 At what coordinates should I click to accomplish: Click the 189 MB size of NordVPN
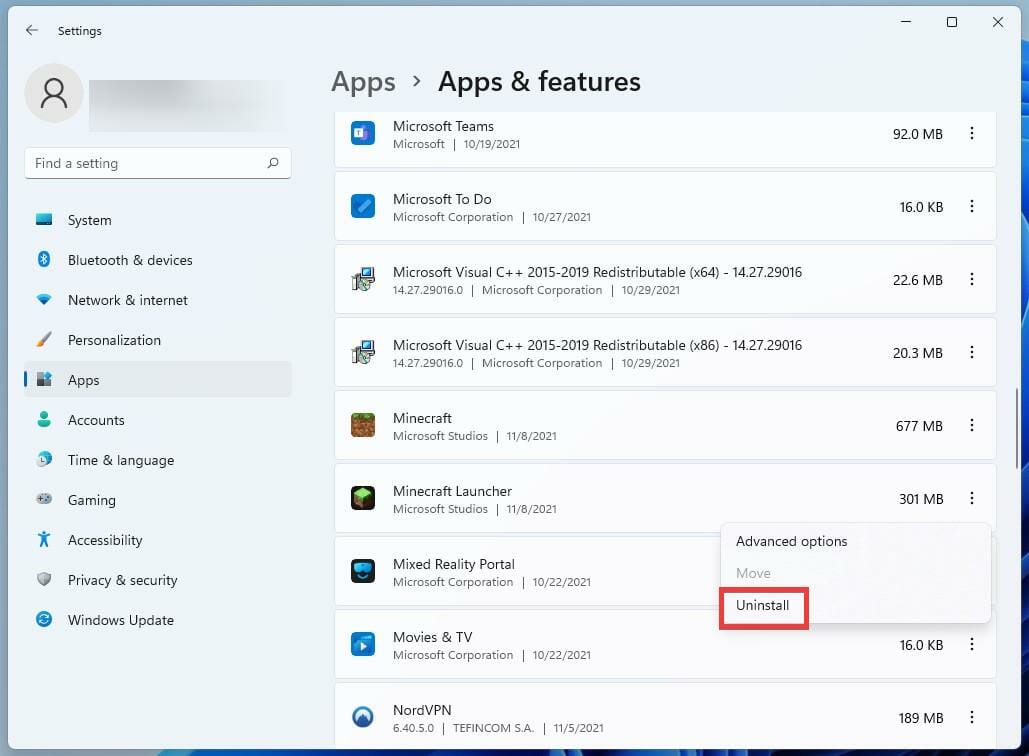click(x=920, y=718)
